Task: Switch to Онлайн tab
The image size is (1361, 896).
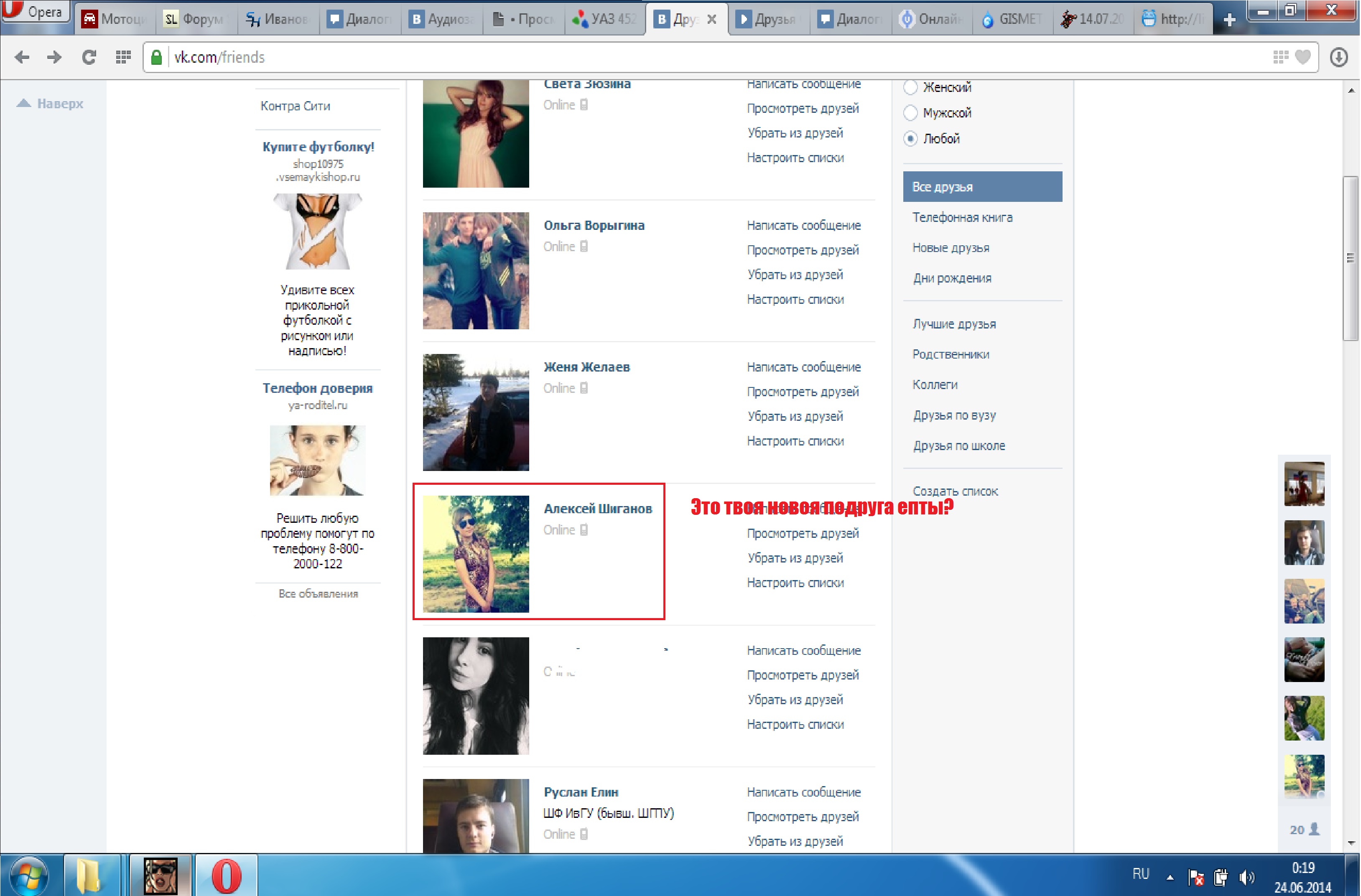Action: [x=932, y=20]
